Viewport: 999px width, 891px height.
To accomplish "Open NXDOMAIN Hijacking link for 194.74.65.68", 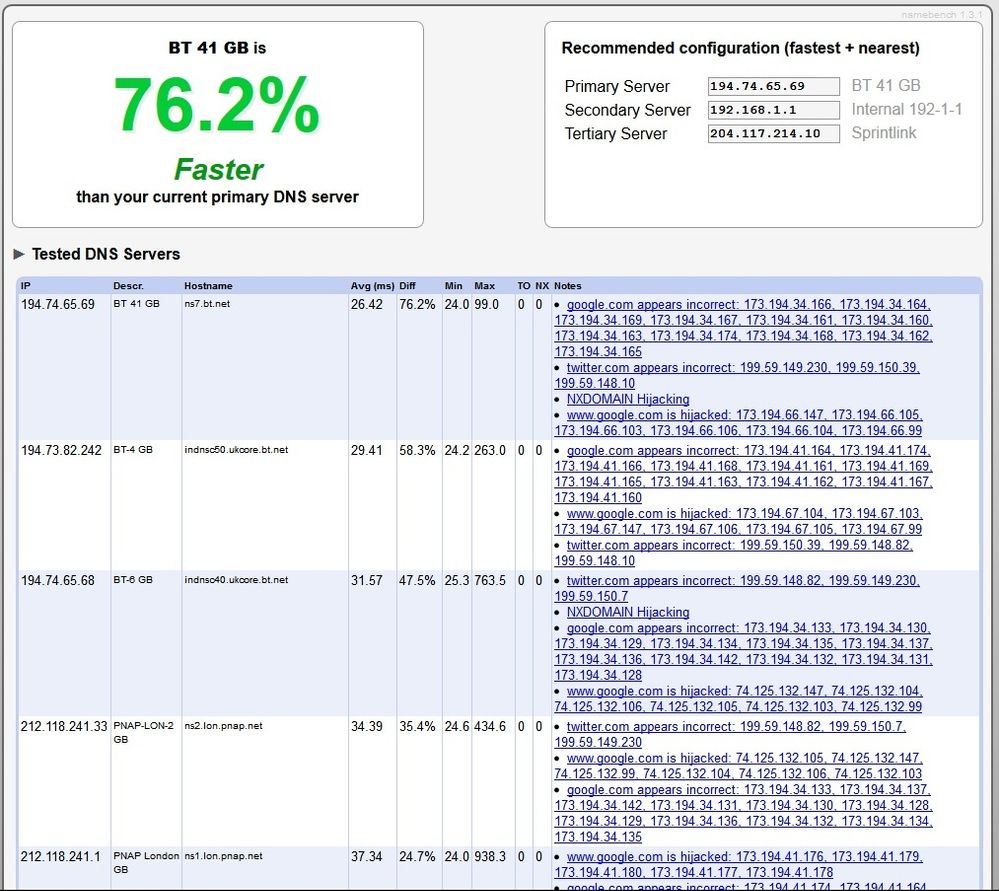I will click(628, 612).
